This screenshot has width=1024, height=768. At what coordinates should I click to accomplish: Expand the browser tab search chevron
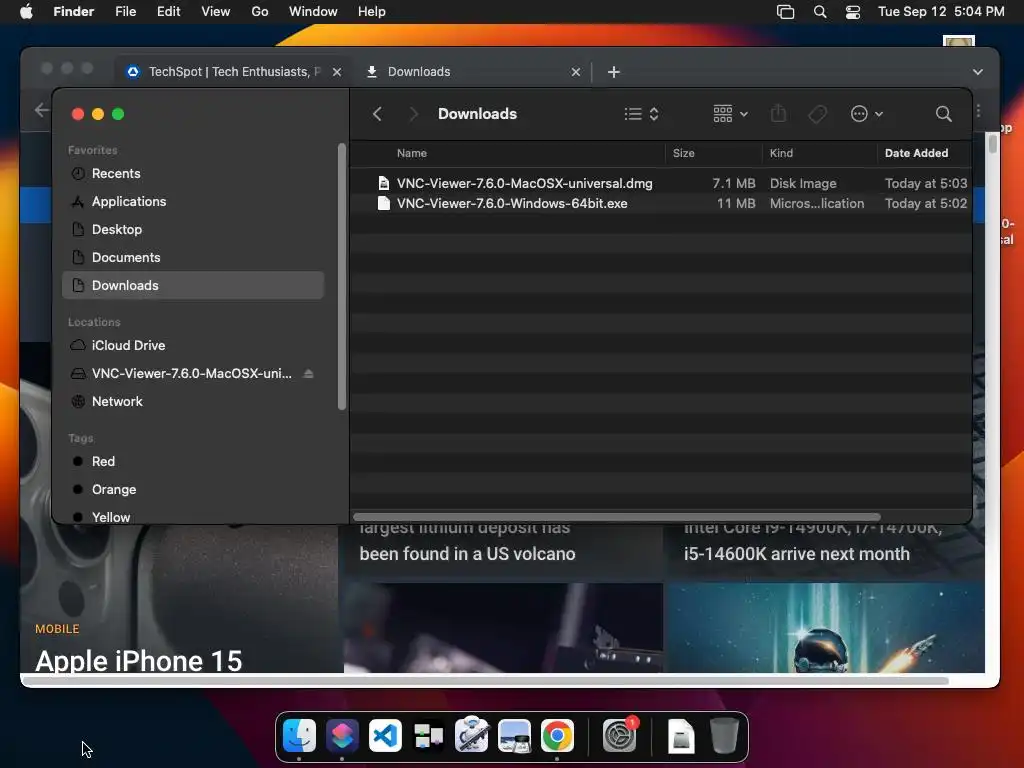click(x=978, y=72)
